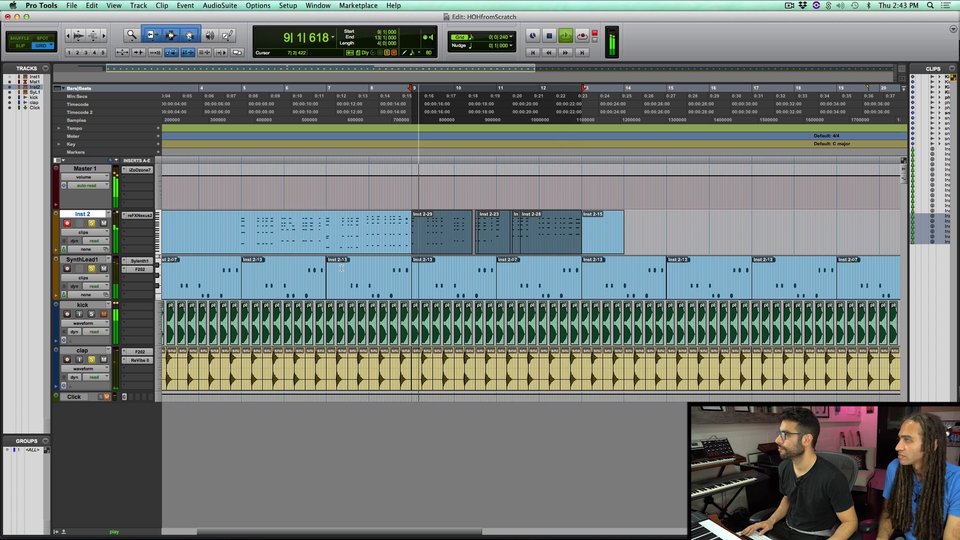960x540 pixels.
Task: Open the Clip menu
Action: pos(162,5)
